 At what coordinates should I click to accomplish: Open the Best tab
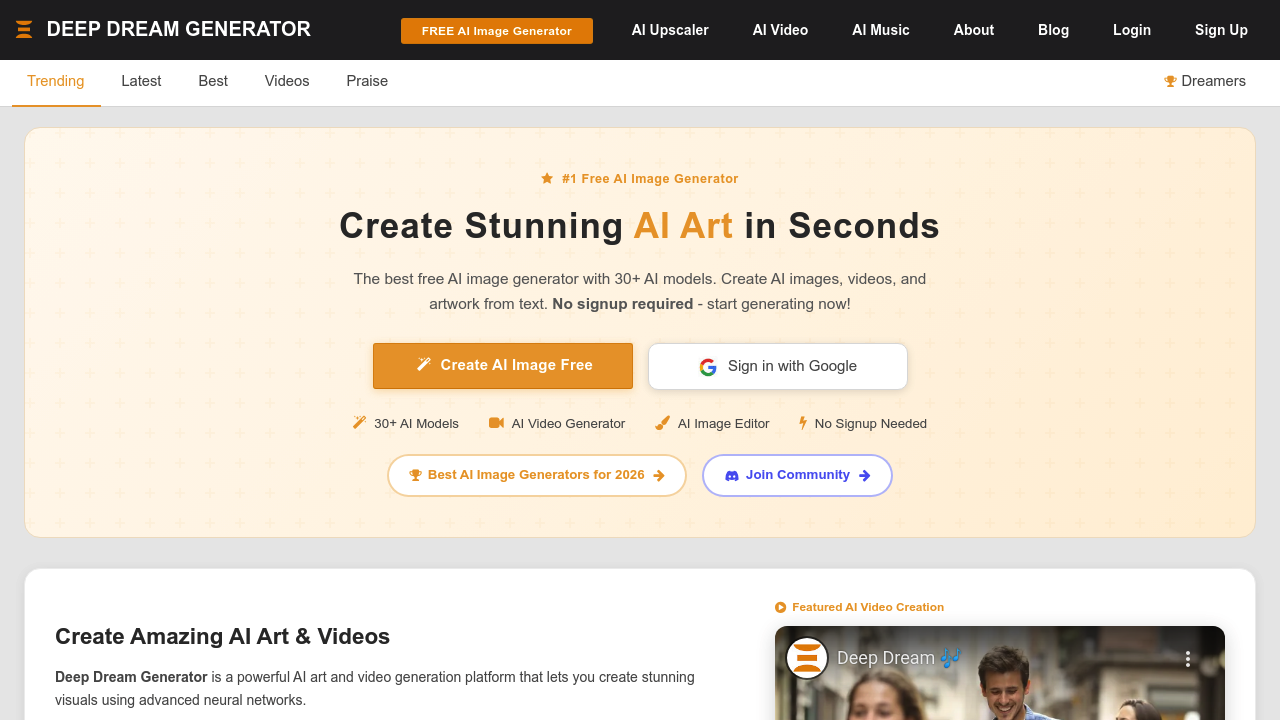[213, 81]
